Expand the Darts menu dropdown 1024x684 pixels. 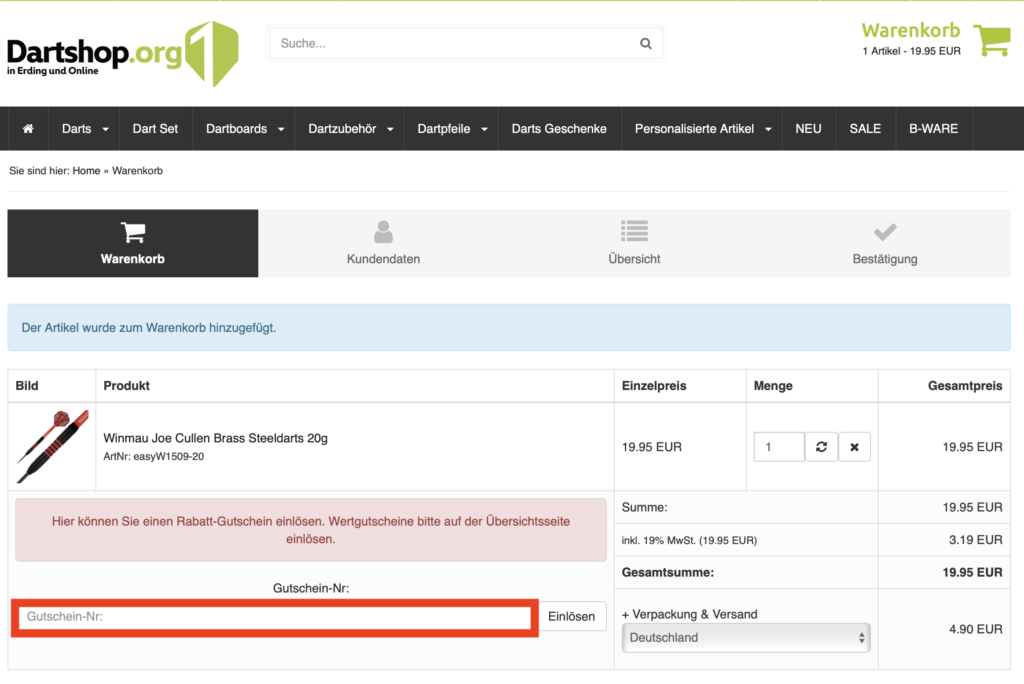click(84, 129)
